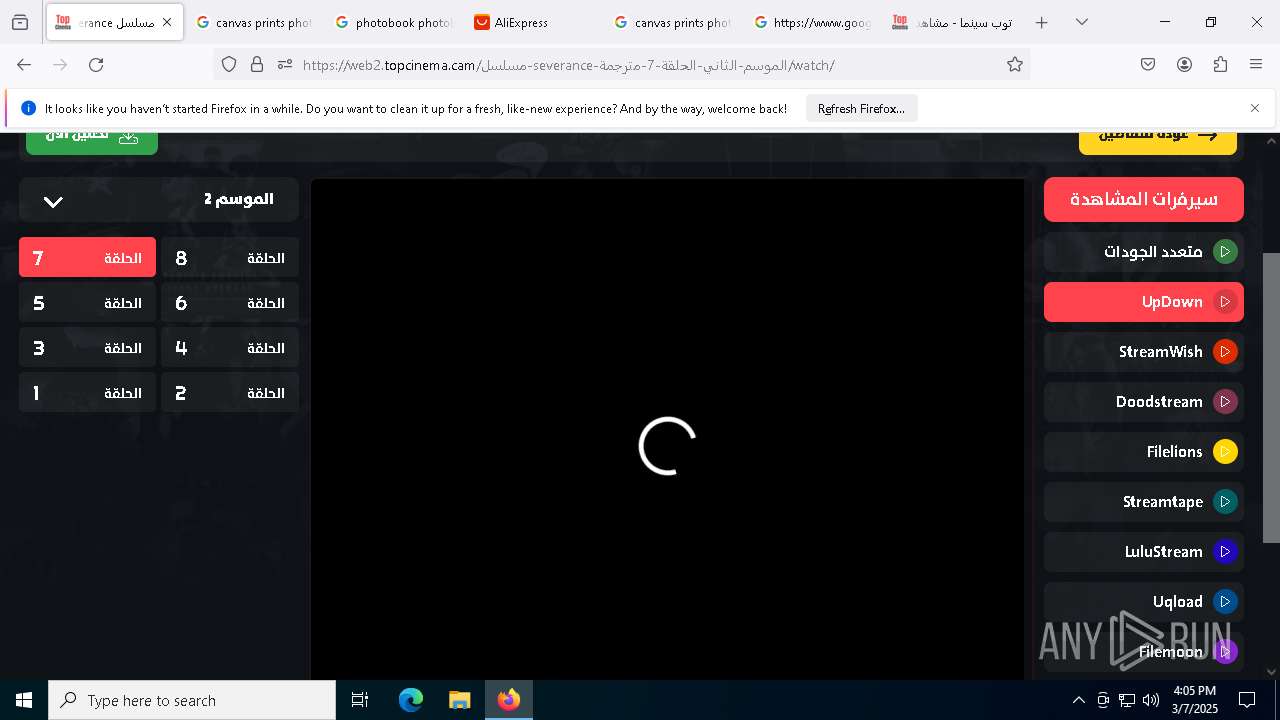Viewport: 1280px width, 720px height.
Task: Open Save to Pocket icon
Action: pyautogui.click(x=1148, y=64)
